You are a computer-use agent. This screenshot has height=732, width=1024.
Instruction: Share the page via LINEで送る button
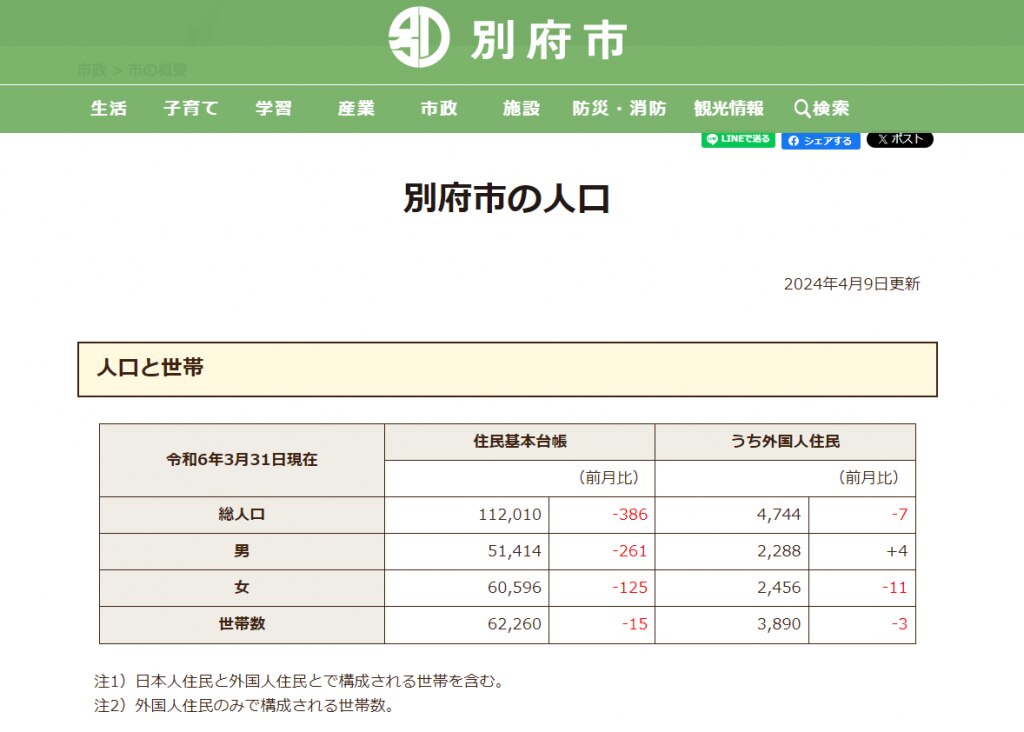coord(738,140)
